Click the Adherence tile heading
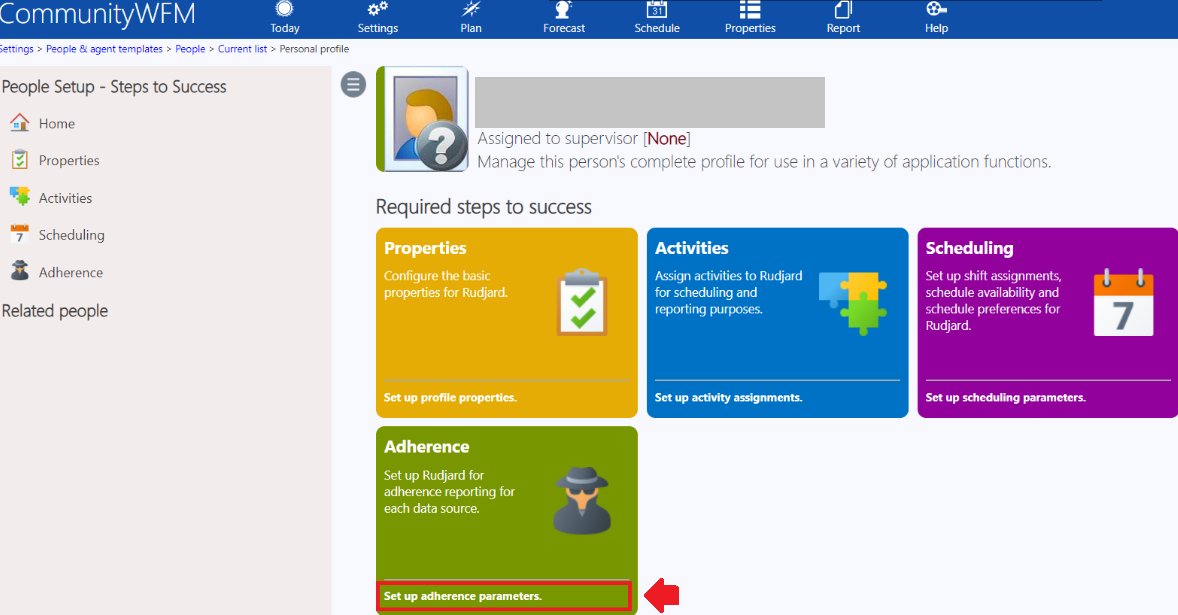1178x615 pixels. pos(427,447)
